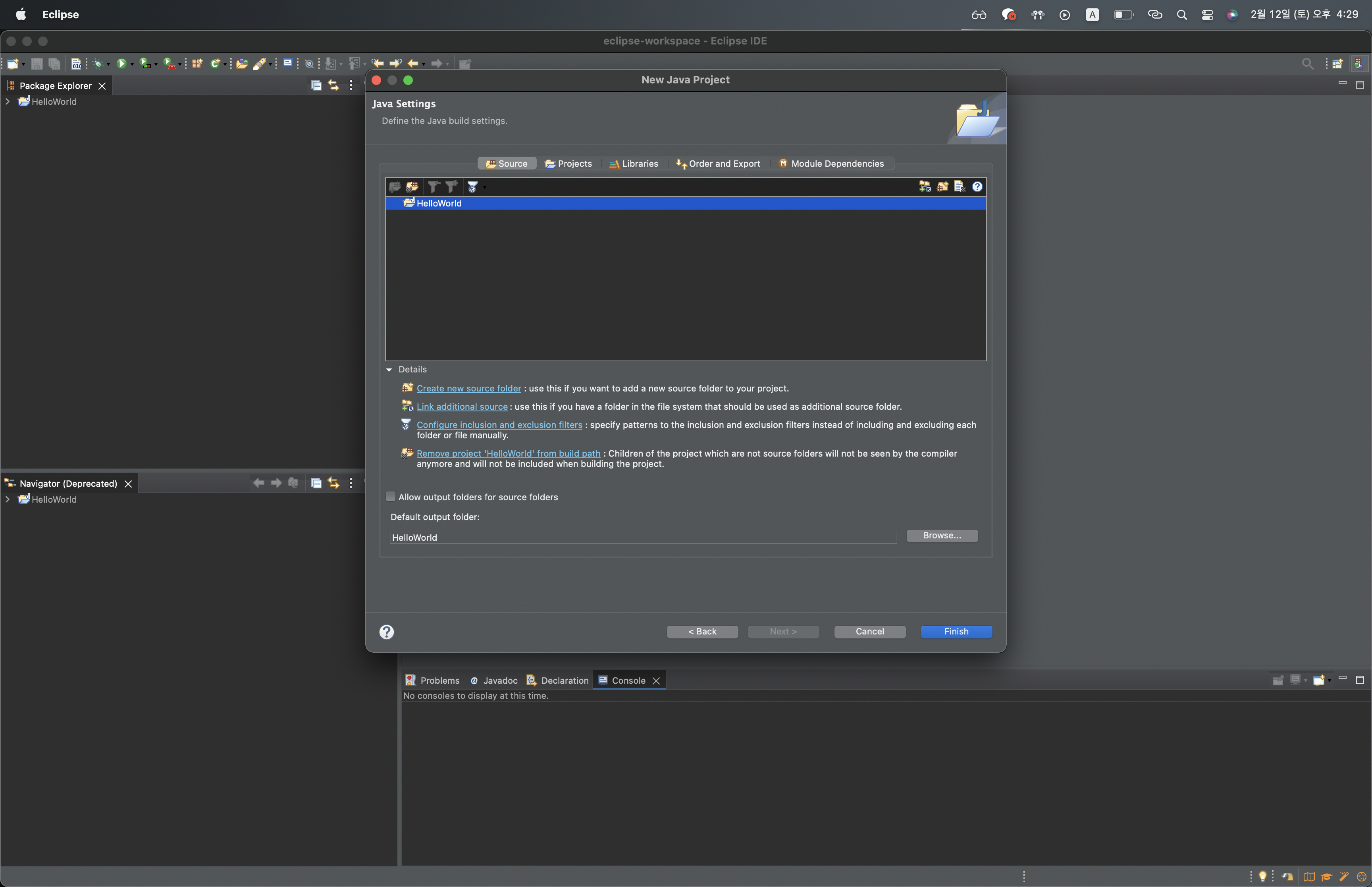Open Spotlight search in macOS menu bar

[1181, 14]
